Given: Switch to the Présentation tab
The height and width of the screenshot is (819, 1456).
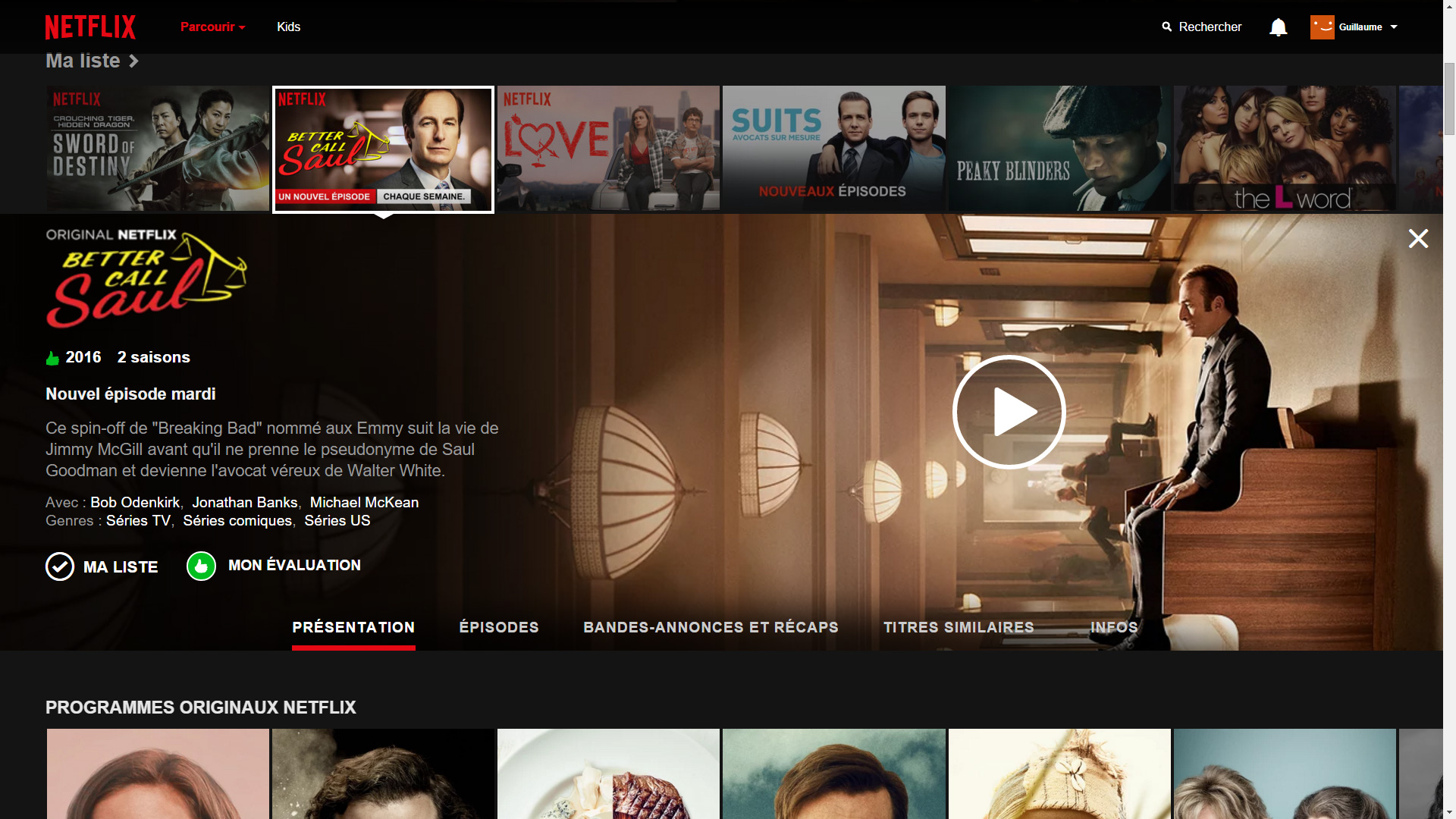Looking at the screenshot, I should (x=353, y=628).
